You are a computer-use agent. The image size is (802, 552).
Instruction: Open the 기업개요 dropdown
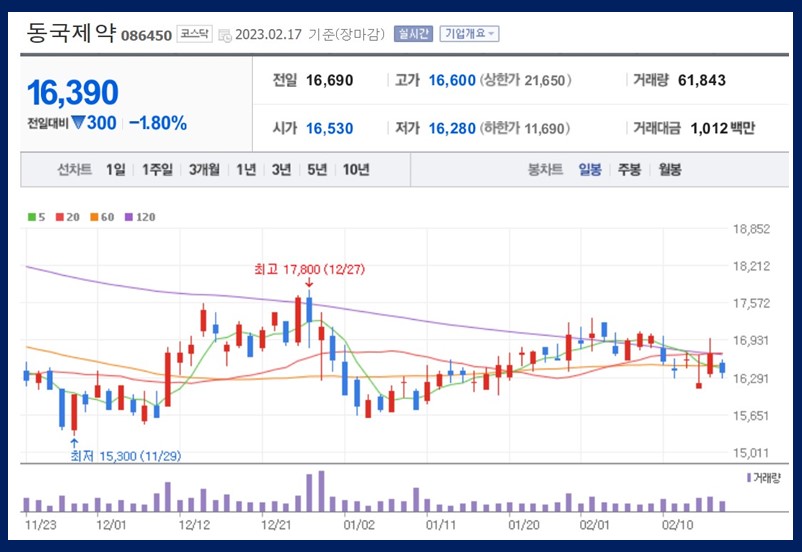pyautogui.click(x=469, y=34)
